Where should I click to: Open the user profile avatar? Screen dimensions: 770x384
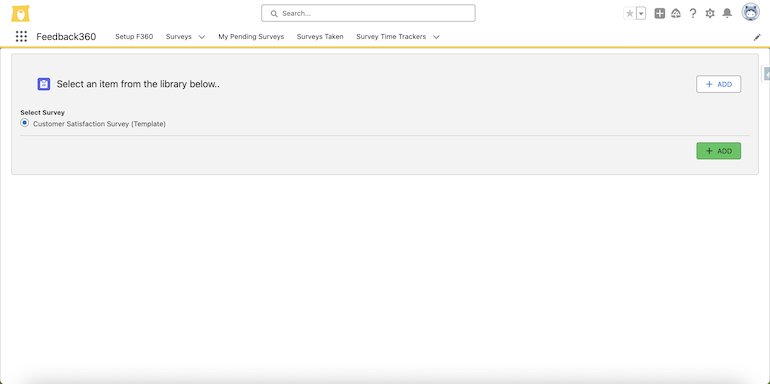tap(750, 13)
